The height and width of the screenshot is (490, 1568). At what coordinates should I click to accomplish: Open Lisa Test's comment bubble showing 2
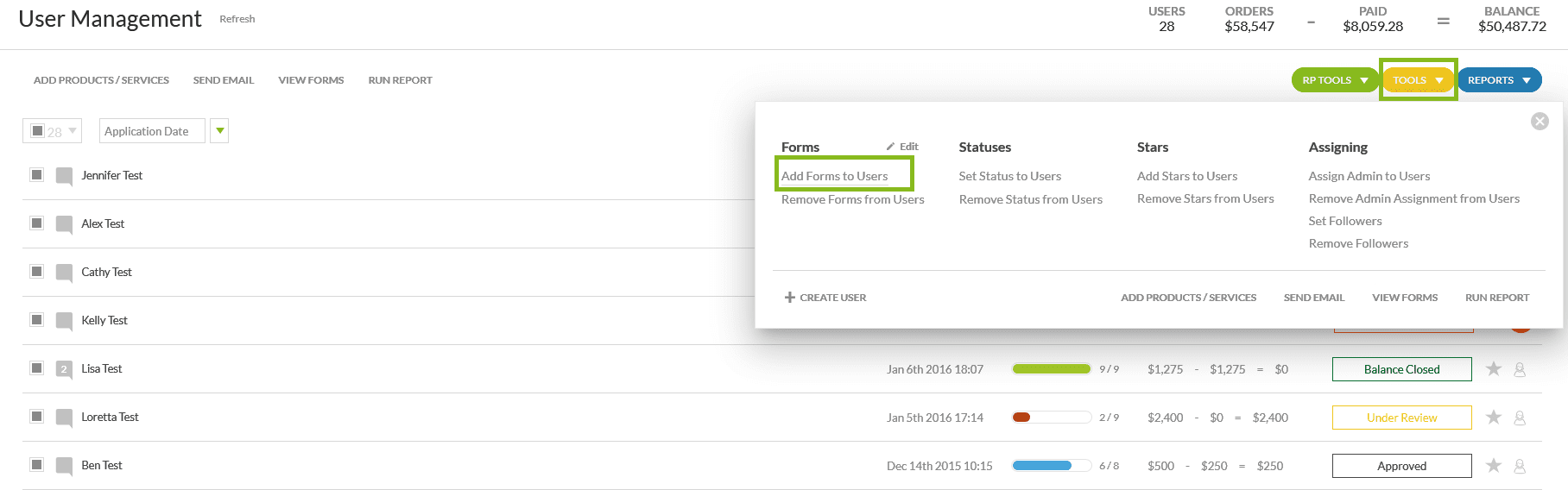(64, 369)
